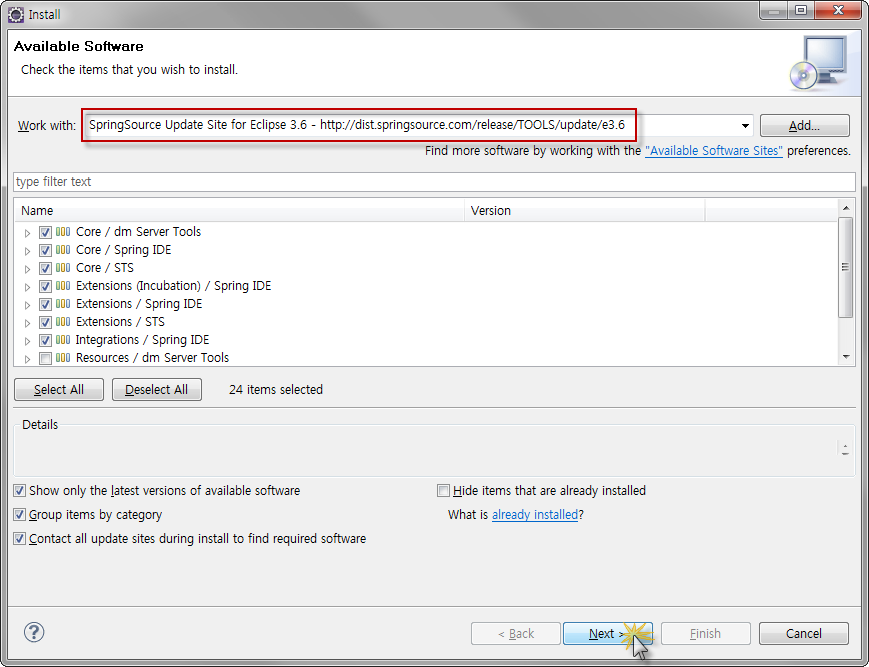Open the Work with site dropdown arrow
The width and height of the screenshot is (869, 667).
(745, 126)
